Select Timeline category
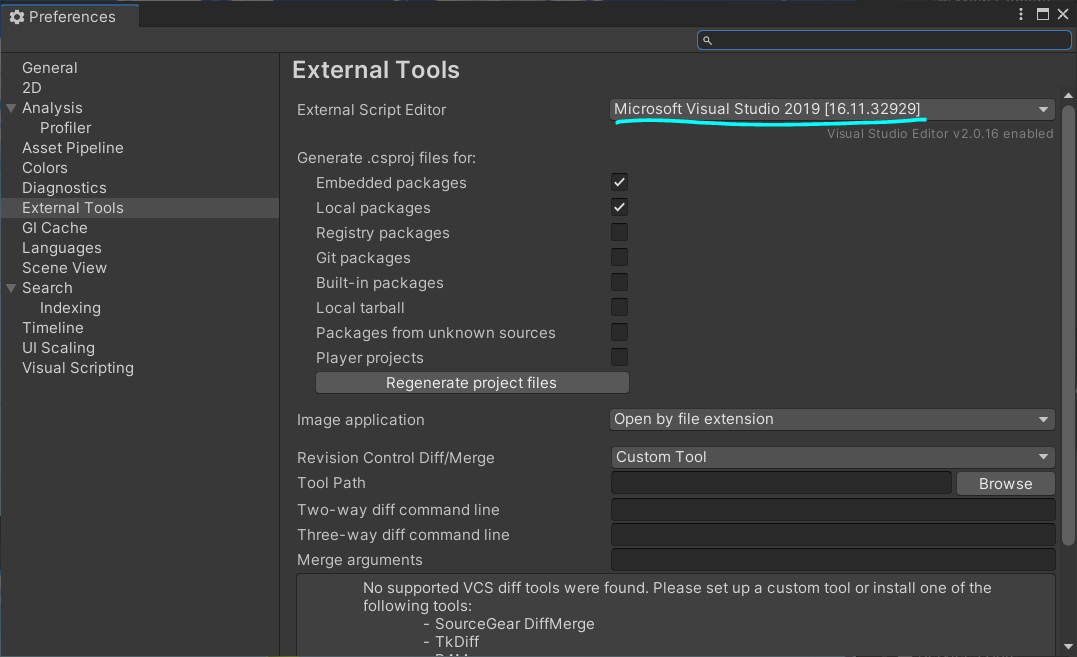The width and height of the screenshot is (1077, 657). pos(53,327)
